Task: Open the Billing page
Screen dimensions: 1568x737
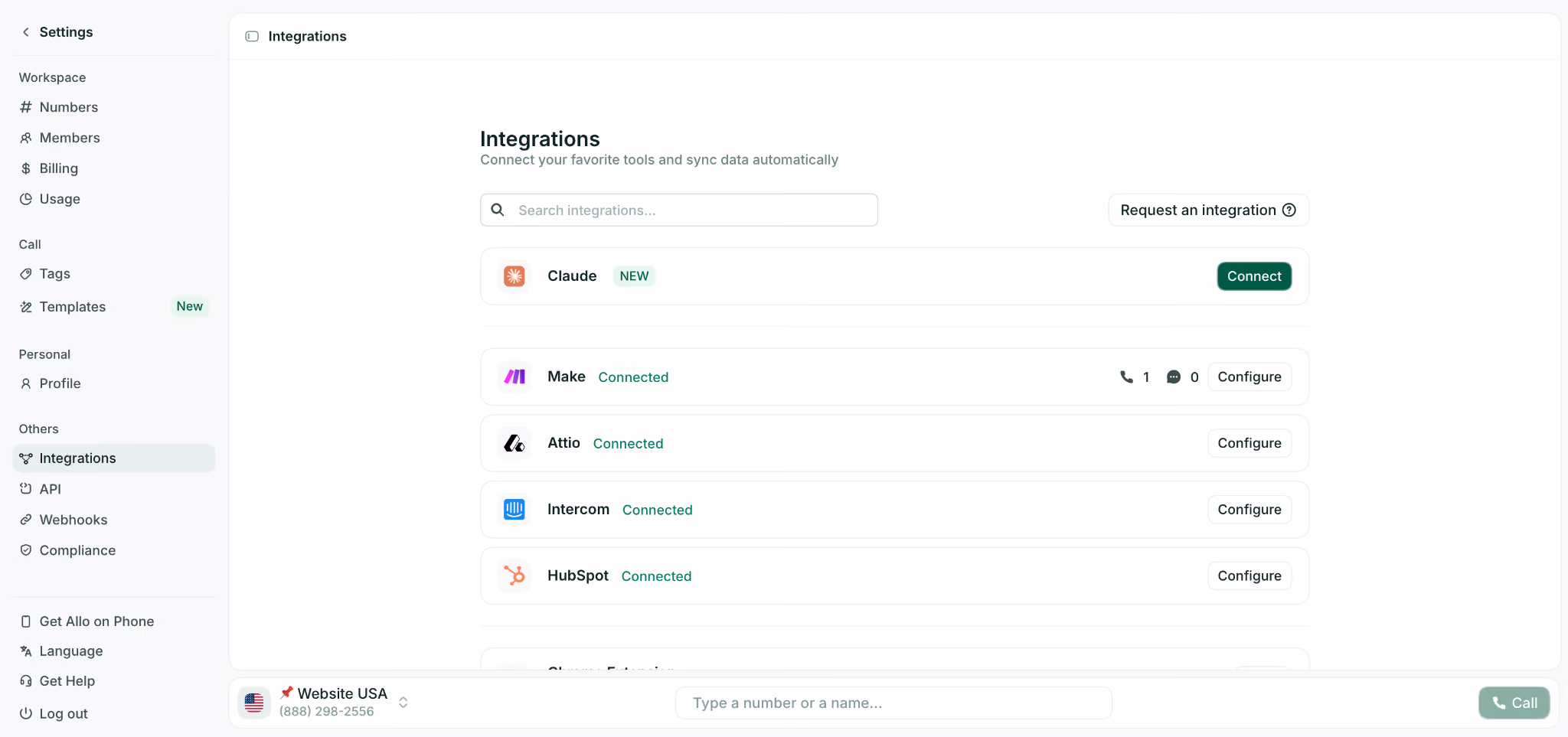Action: click(113, 168)
